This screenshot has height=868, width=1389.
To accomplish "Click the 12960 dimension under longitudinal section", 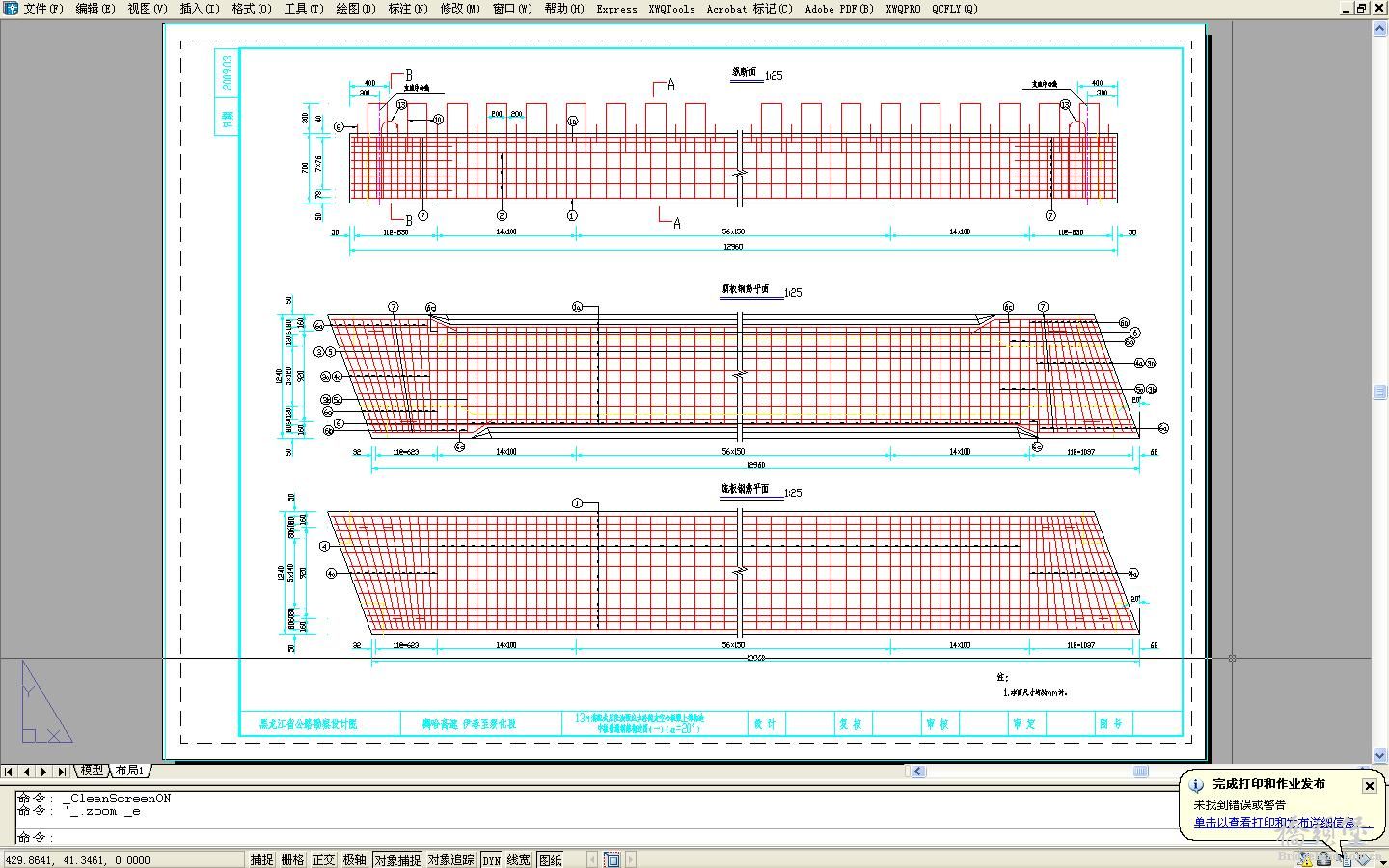I will pyautogui.click(x=733, y=248).
